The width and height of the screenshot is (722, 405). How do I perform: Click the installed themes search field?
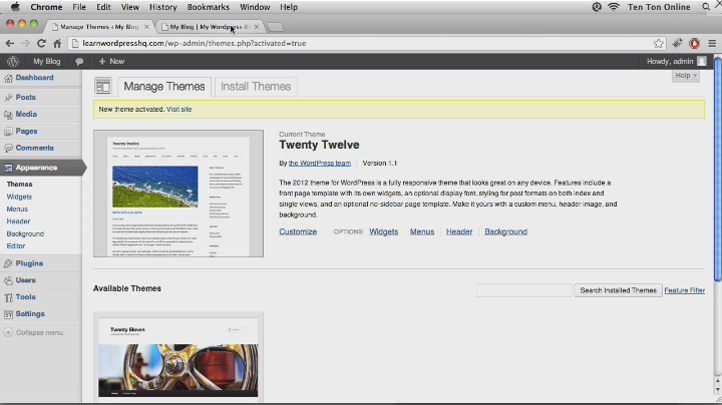[524, 290]
